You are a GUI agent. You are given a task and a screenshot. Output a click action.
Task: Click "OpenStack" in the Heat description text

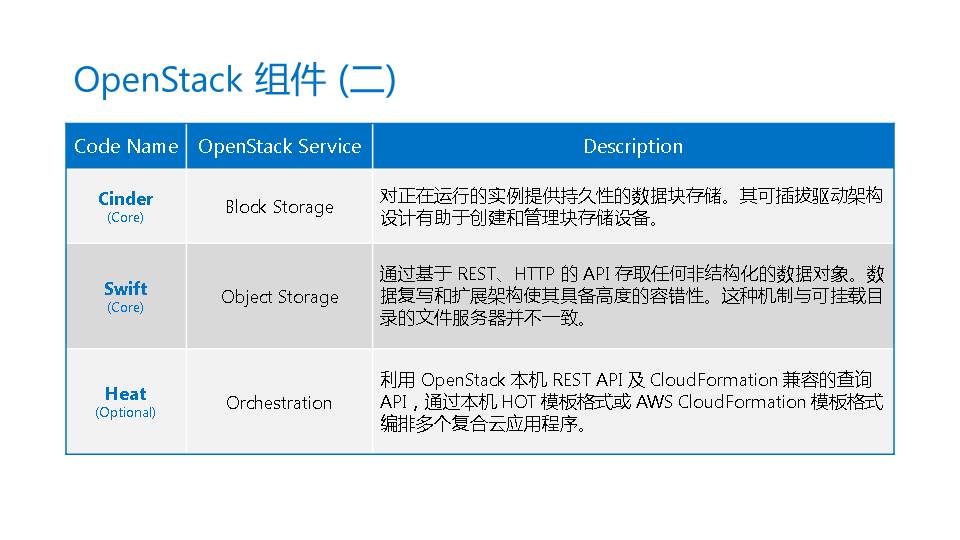[463, 380]
